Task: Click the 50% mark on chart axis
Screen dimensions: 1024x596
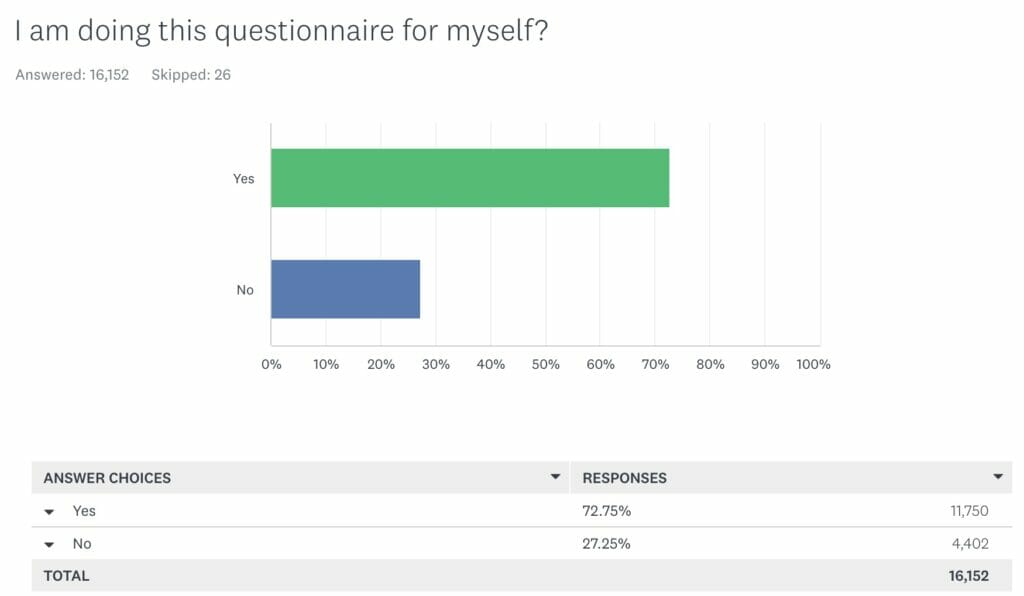Action: point(545,364)
